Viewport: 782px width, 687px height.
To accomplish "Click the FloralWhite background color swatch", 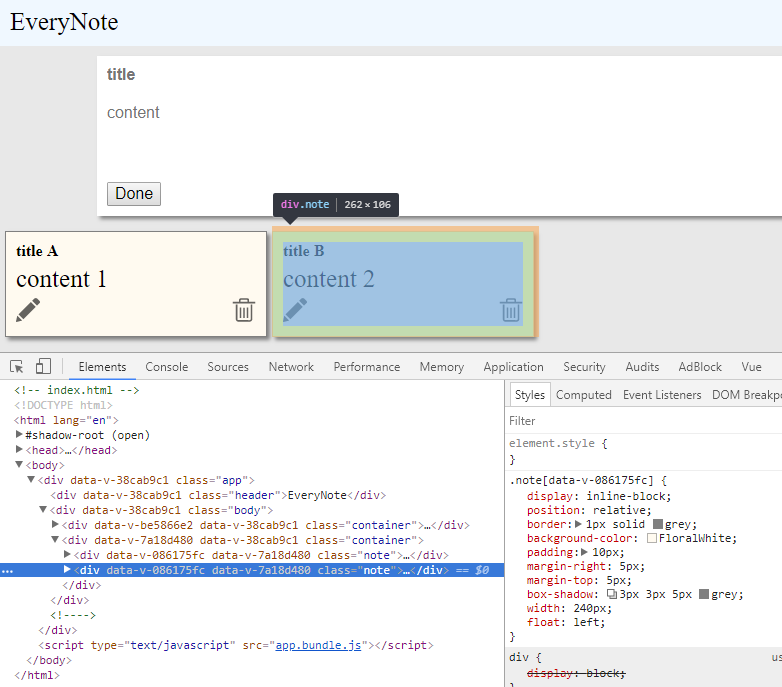I will point(652,538).
